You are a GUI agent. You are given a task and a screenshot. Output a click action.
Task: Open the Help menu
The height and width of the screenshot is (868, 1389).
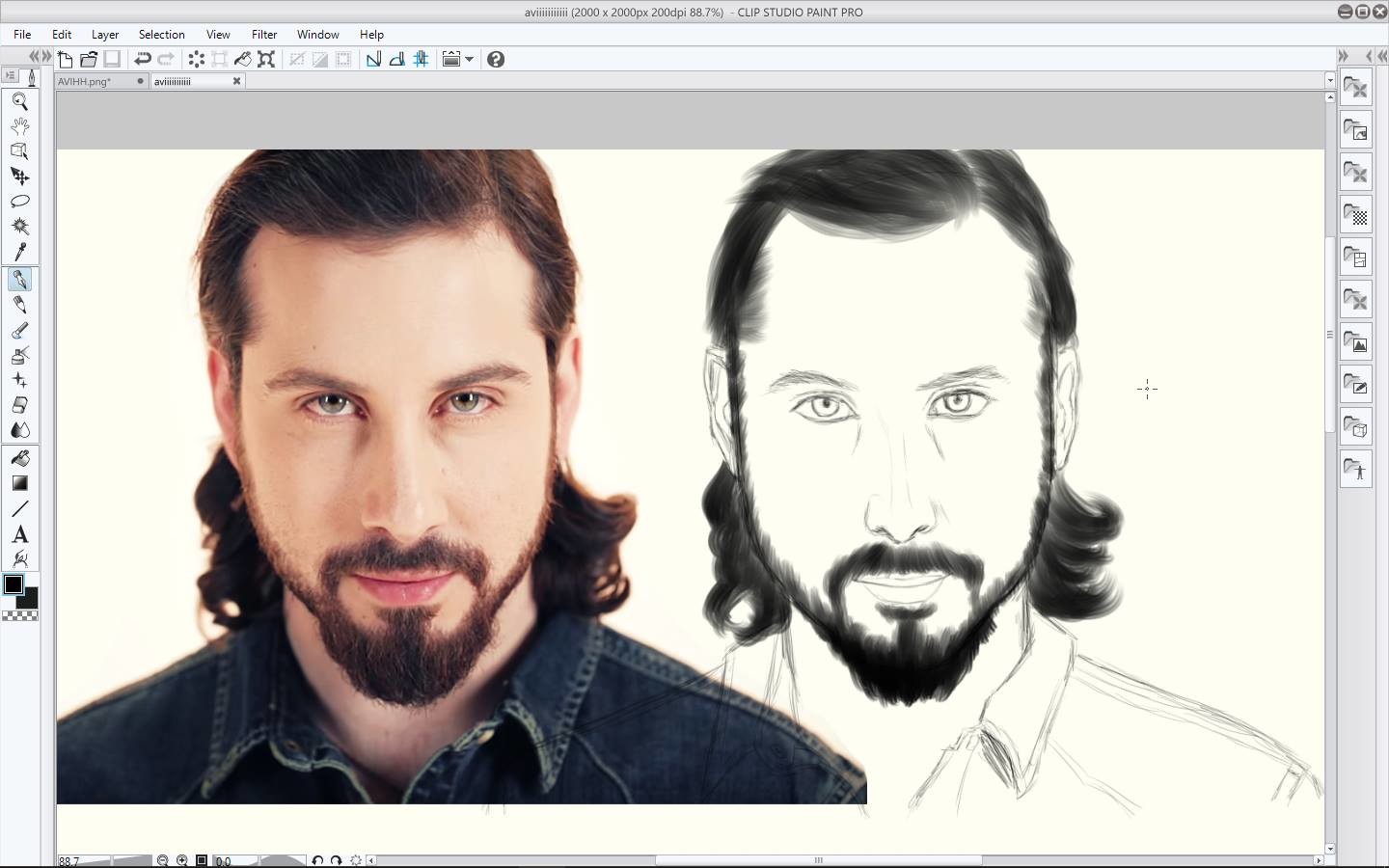(x=371, y=34)
